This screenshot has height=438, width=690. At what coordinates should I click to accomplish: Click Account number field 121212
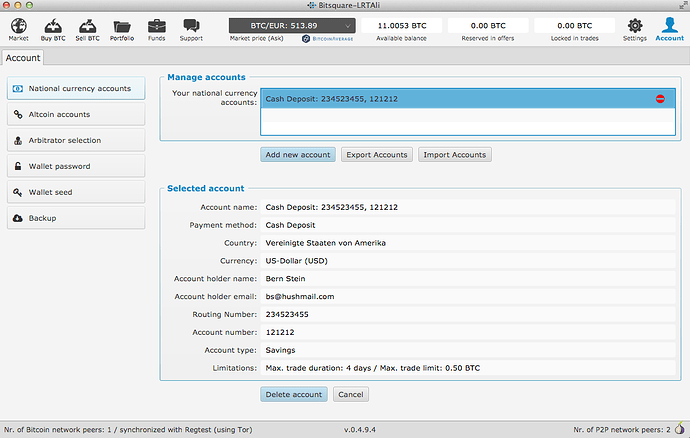pos(468,332)
